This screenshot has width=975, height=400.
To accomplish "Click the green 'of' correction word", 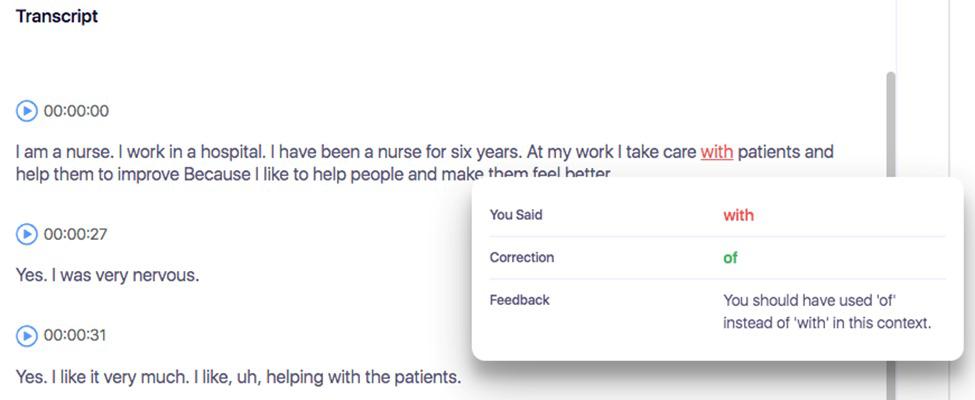I will (x=730, y=257).
